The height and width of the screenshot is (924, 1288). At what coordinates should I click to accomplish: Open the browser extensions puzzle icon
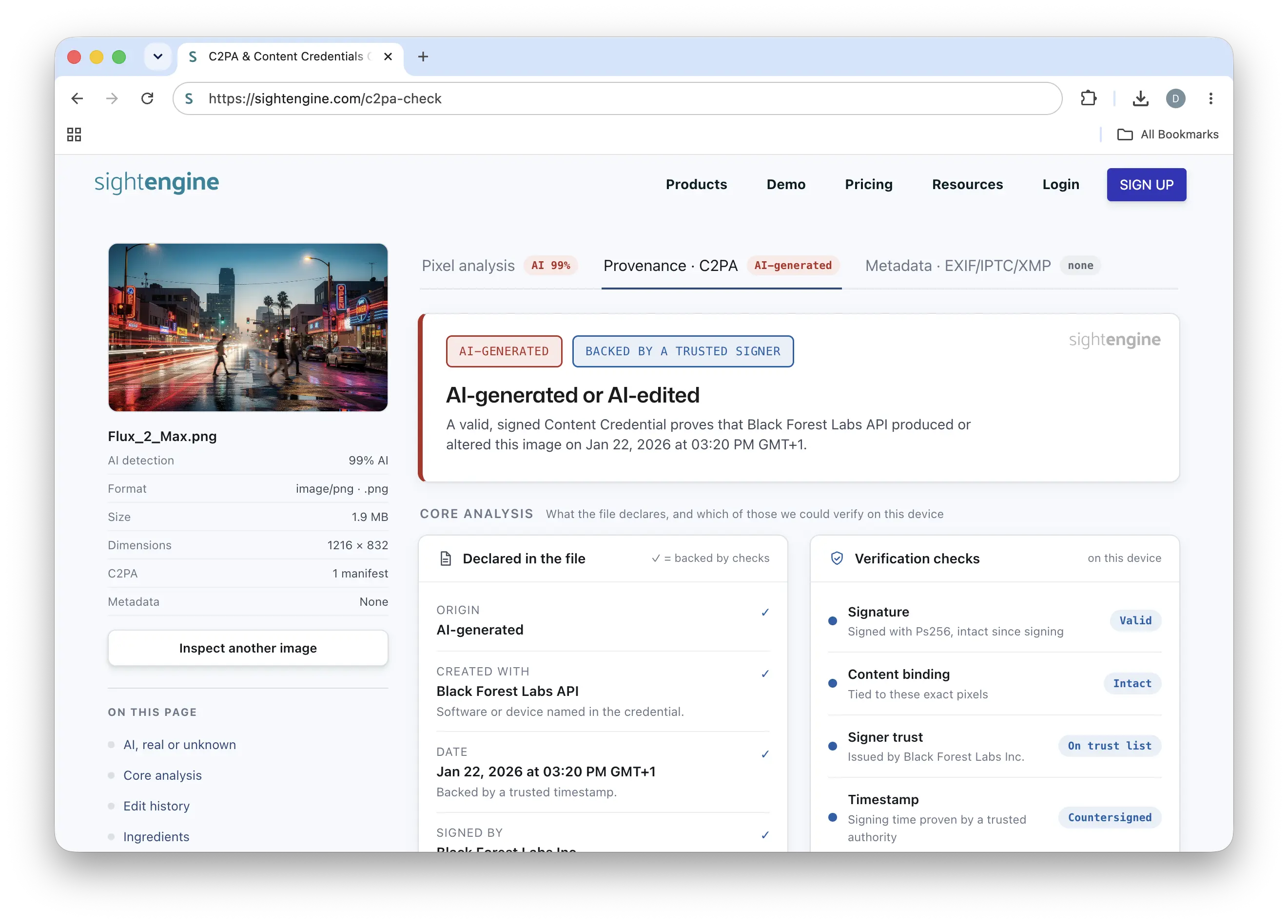[1088, 98]
